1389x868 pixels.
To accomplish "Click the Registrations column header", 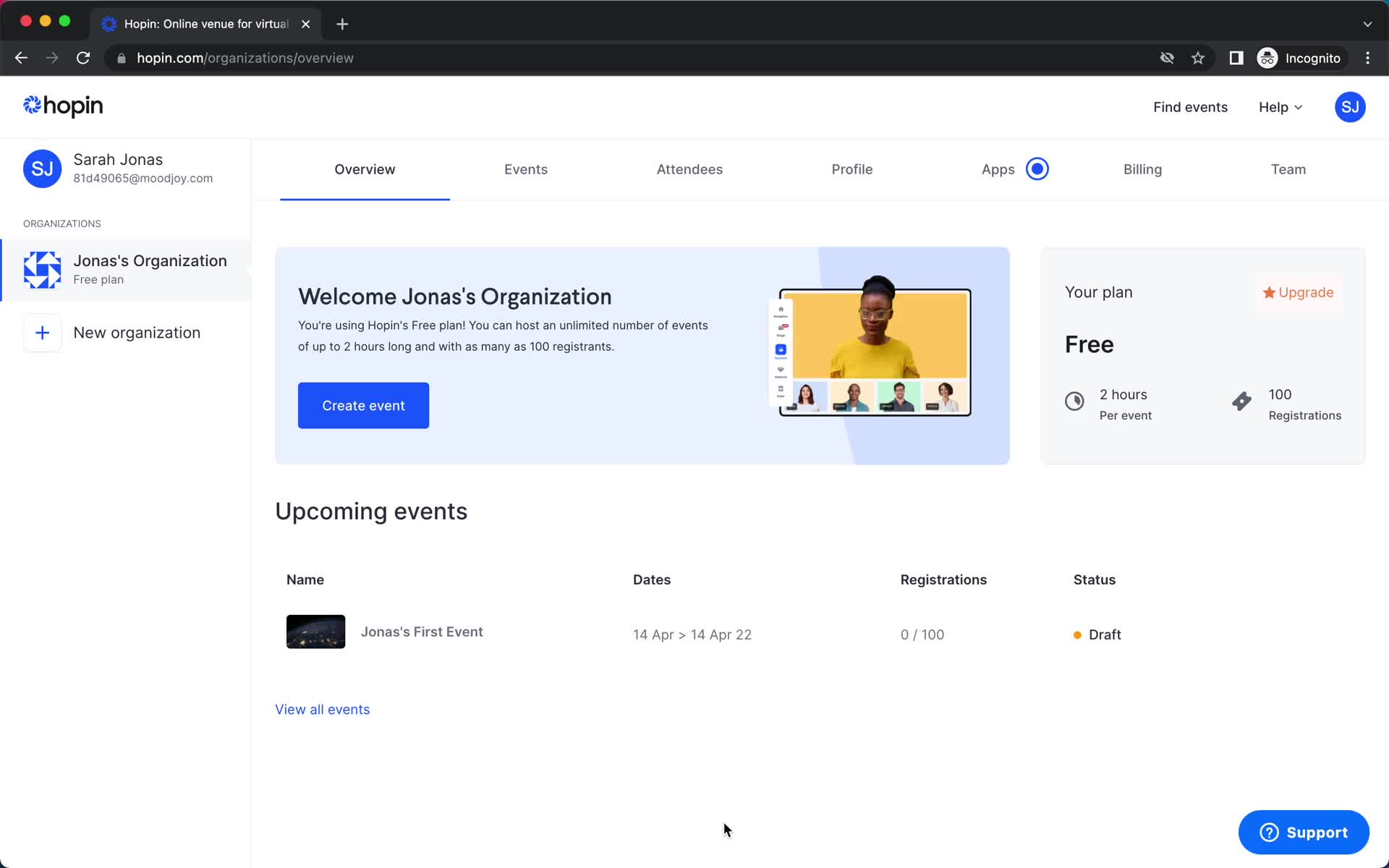I will [x=943, y=579].
